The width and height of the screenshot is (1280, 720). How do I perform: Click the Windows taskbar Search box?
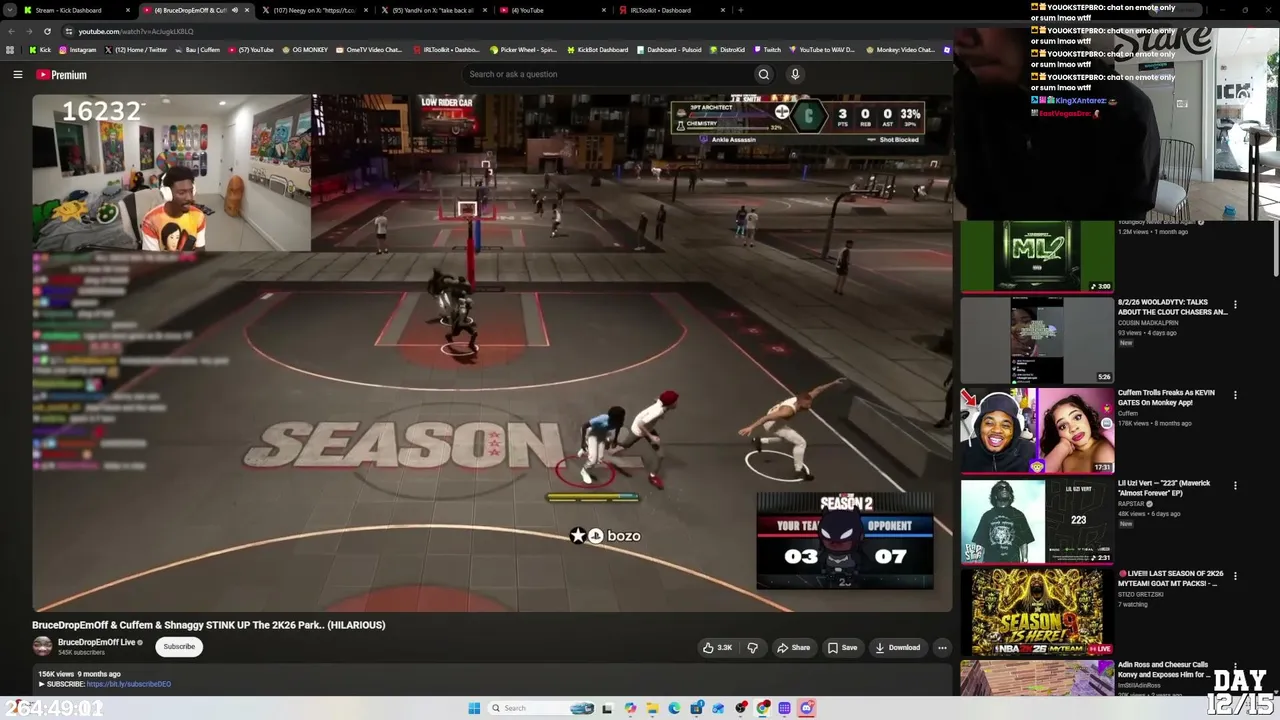point(540,708)
